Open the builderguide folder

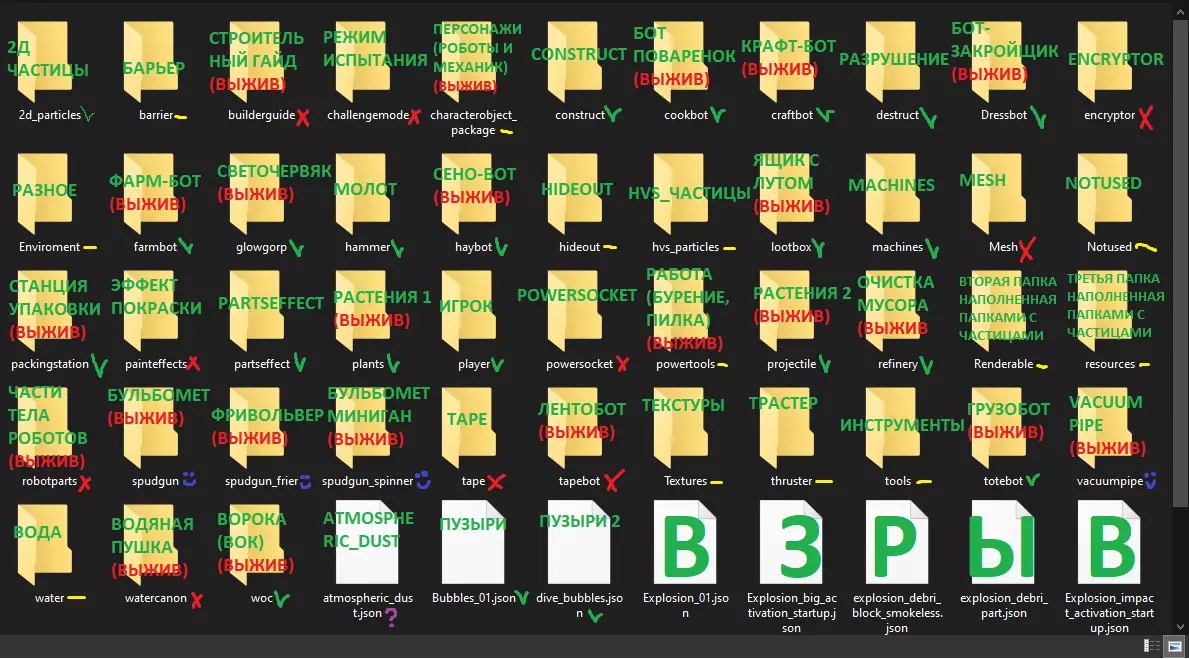(x=259, y=62)
